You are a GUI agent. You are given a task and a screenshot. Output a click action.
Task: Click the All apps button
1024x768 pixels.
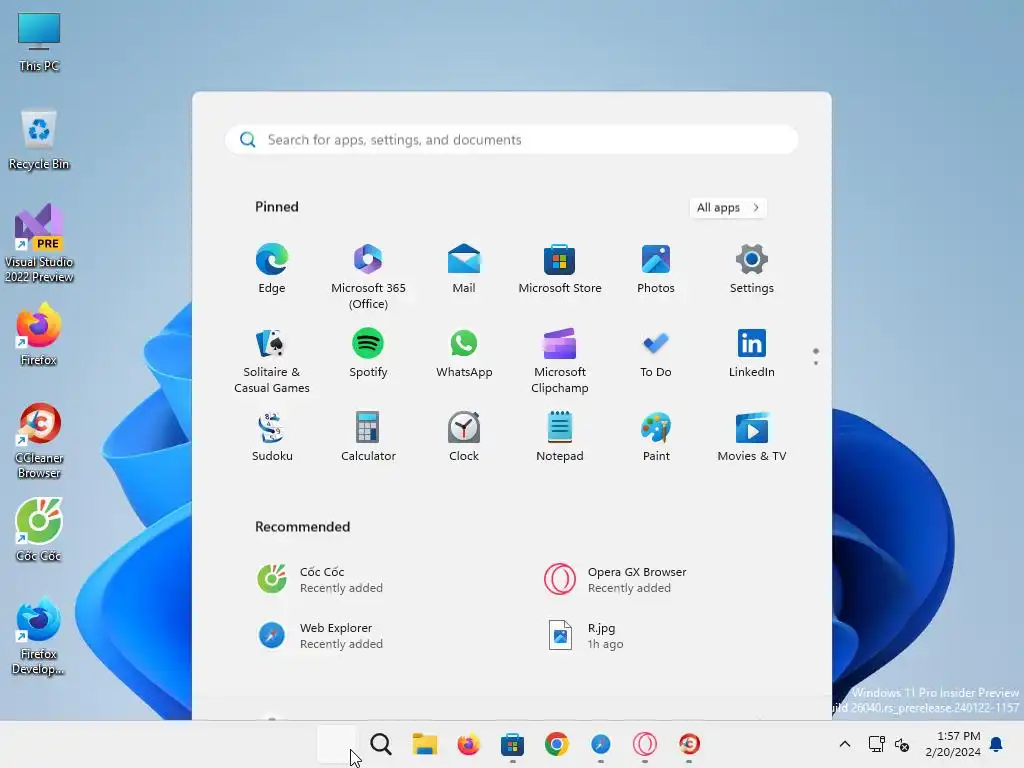coord(728,208)
